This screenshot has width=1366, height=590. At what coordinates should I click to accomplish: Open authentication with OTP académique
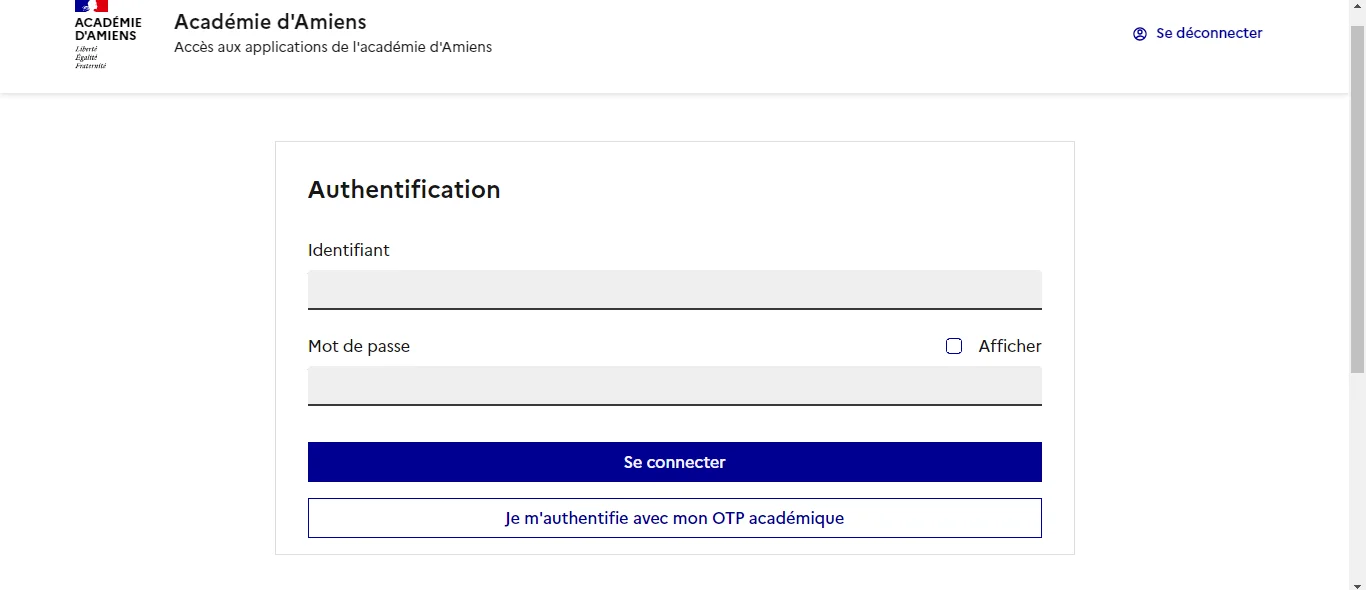[674, 517]
